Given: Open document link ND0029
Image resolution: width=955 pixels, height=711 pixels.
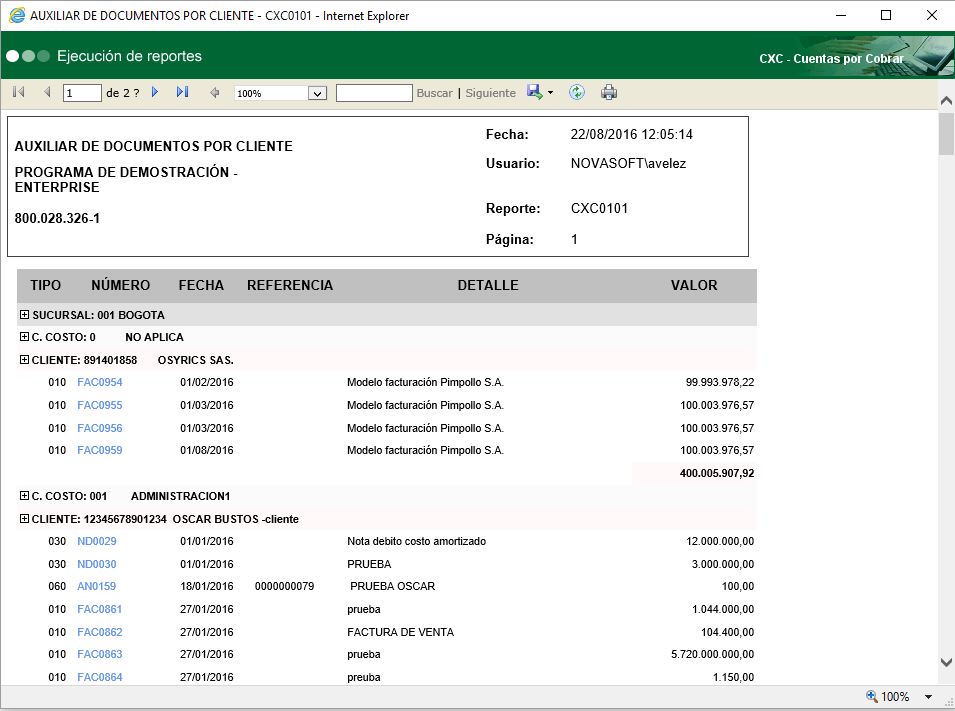Looking at the screenshot, I should 96,541.
